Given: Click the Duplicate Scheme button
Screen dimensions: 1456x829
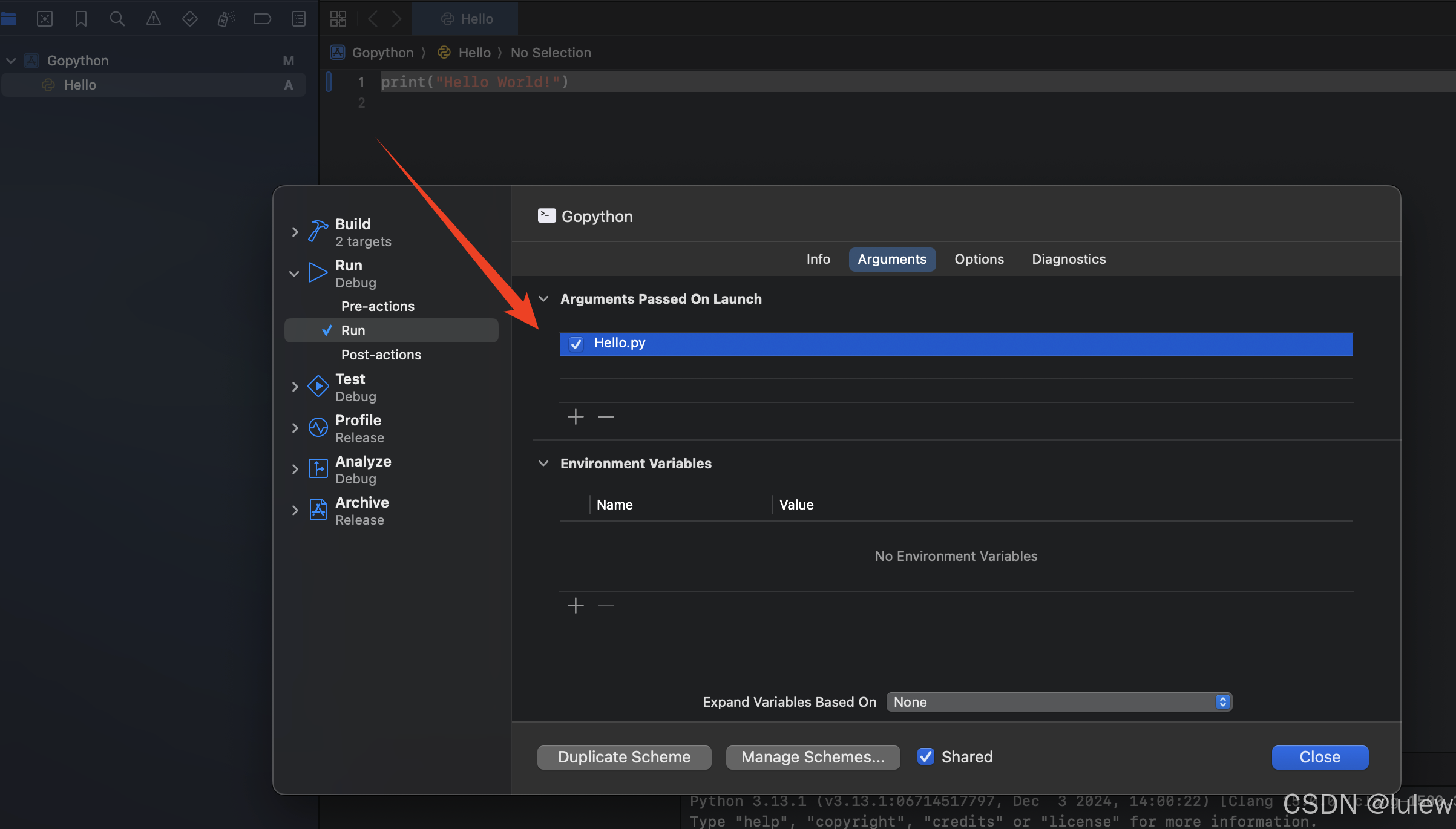Looking at the screenshot, I should coord(624,757).
